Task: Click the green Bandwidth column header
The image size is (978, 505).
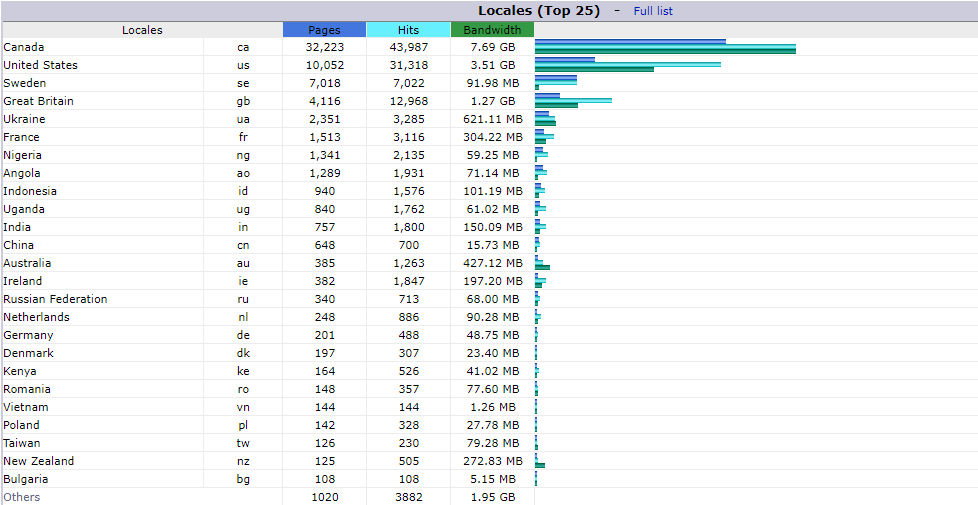Action: pos(492,30)
